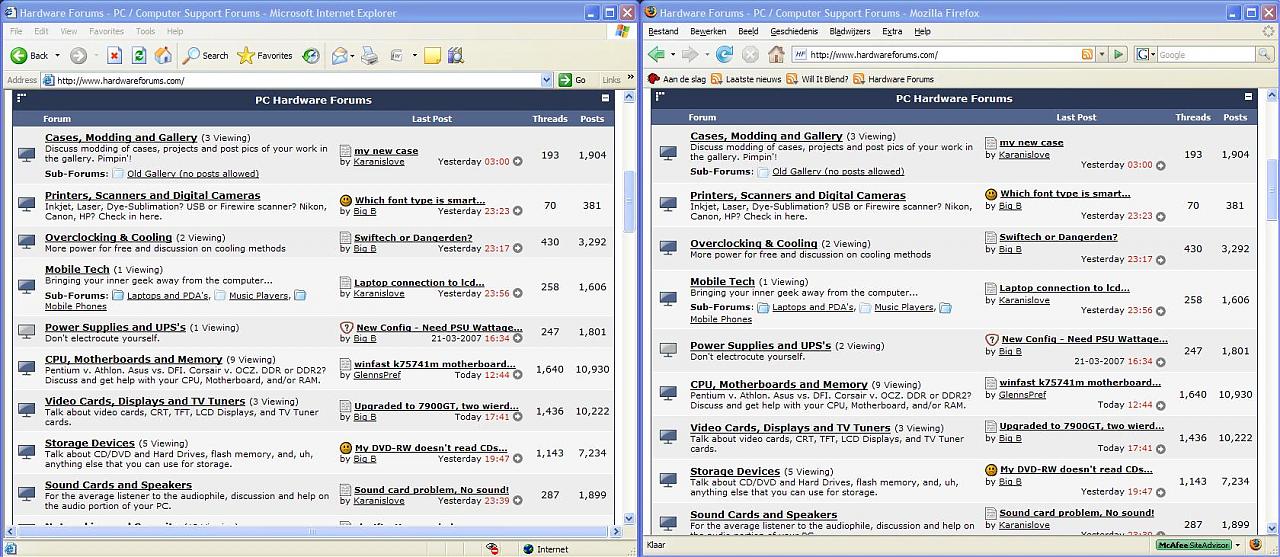The image size is (1280, 557).
Task: Open Storage Devices forum in Firefox
Action: pos(735,471)
